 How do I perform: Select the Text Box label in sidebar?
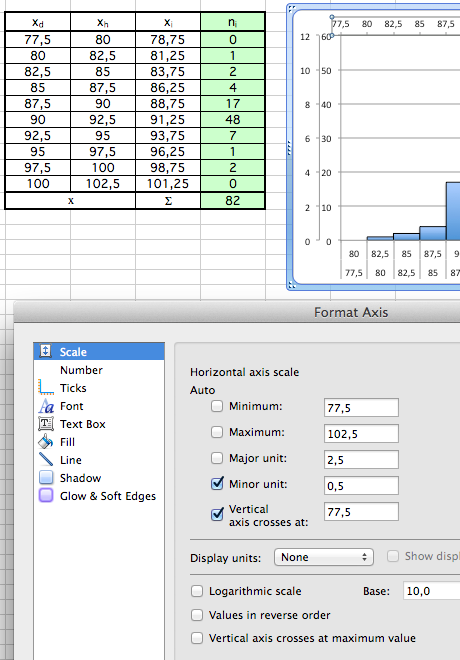pyautogui.click(x=82, y=424)
